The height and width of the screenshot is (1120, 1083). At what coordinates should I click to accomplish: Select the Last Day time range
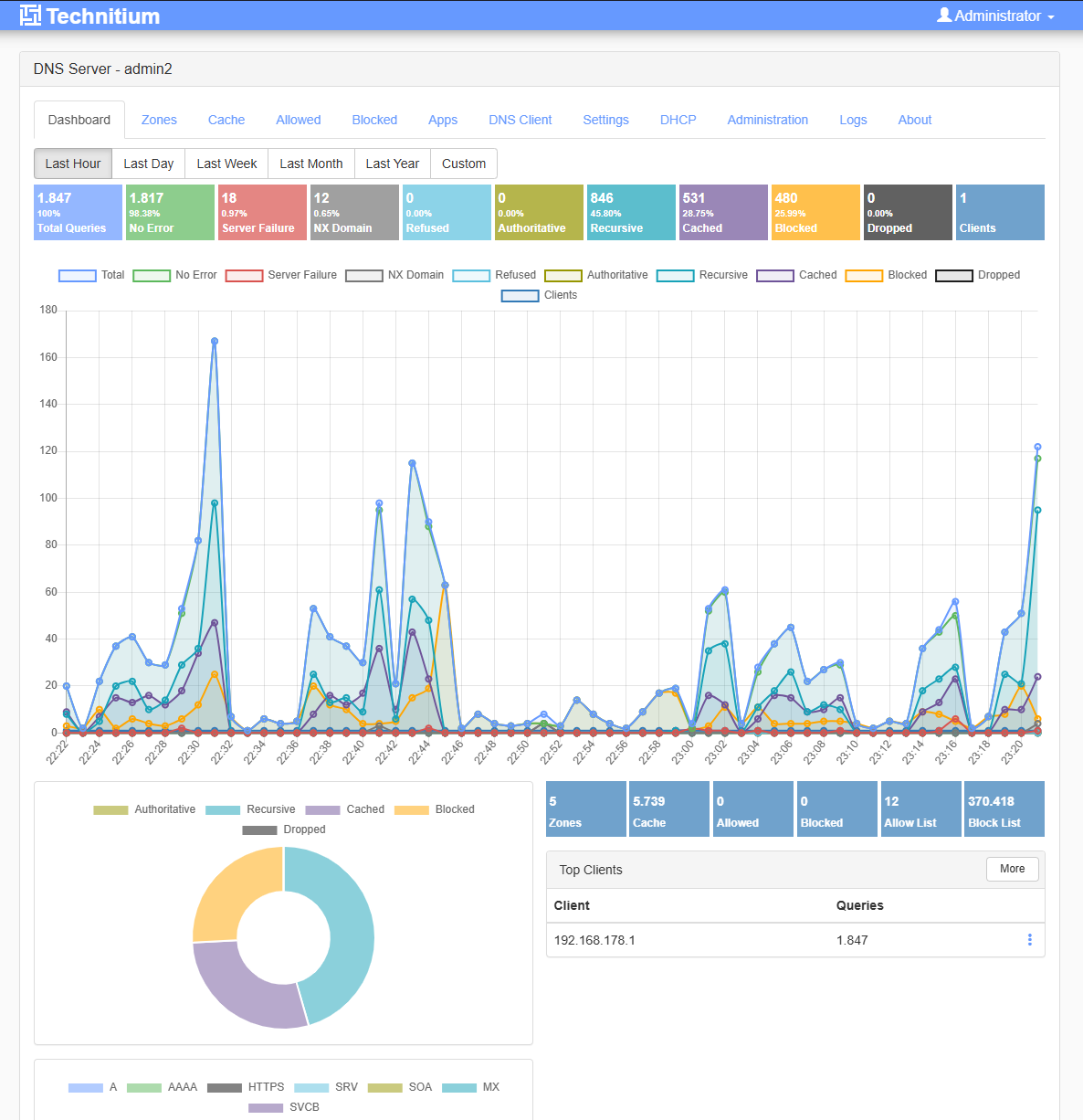[148, 164]
